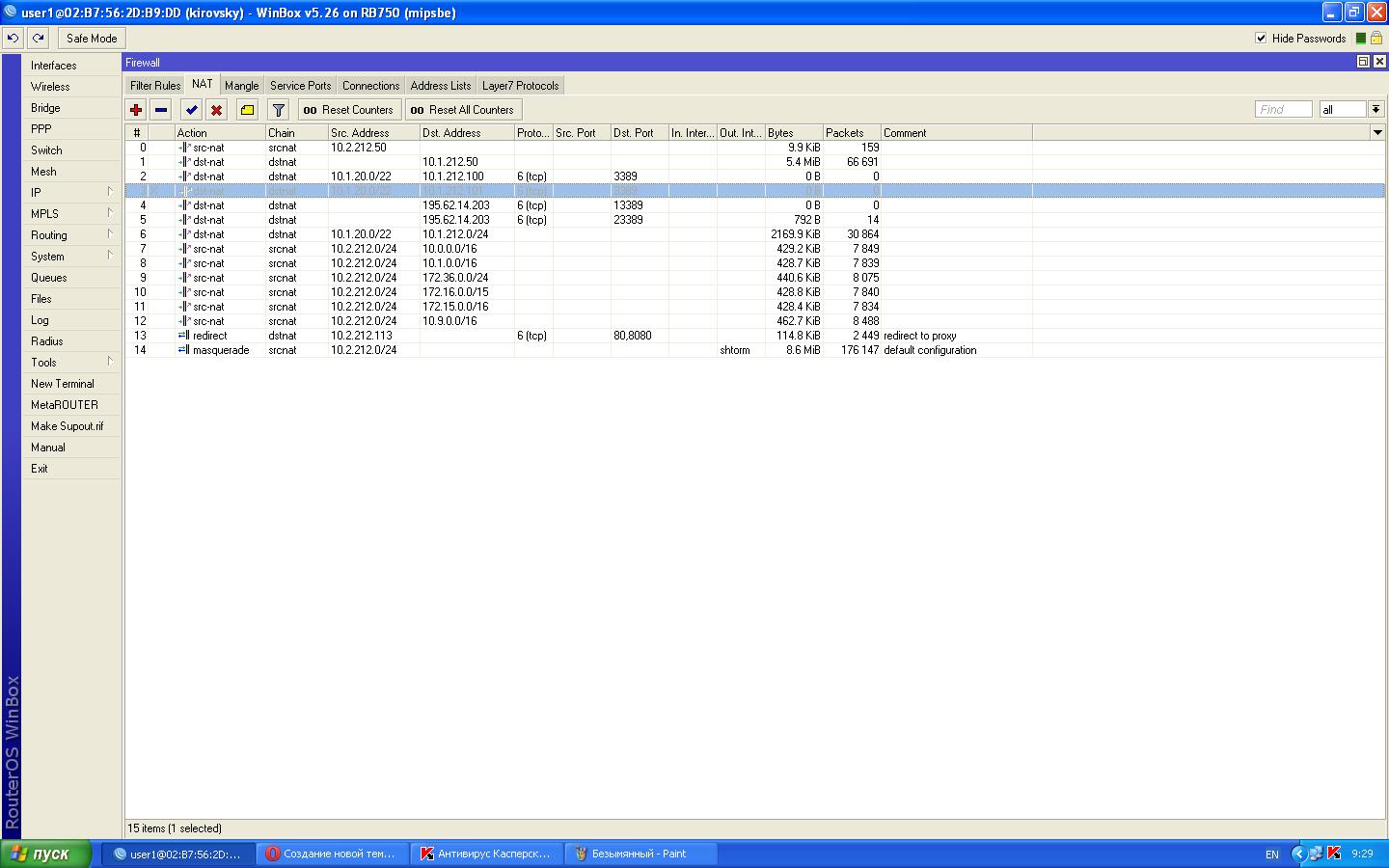Open PPP in the sidebar

(72, 129)
